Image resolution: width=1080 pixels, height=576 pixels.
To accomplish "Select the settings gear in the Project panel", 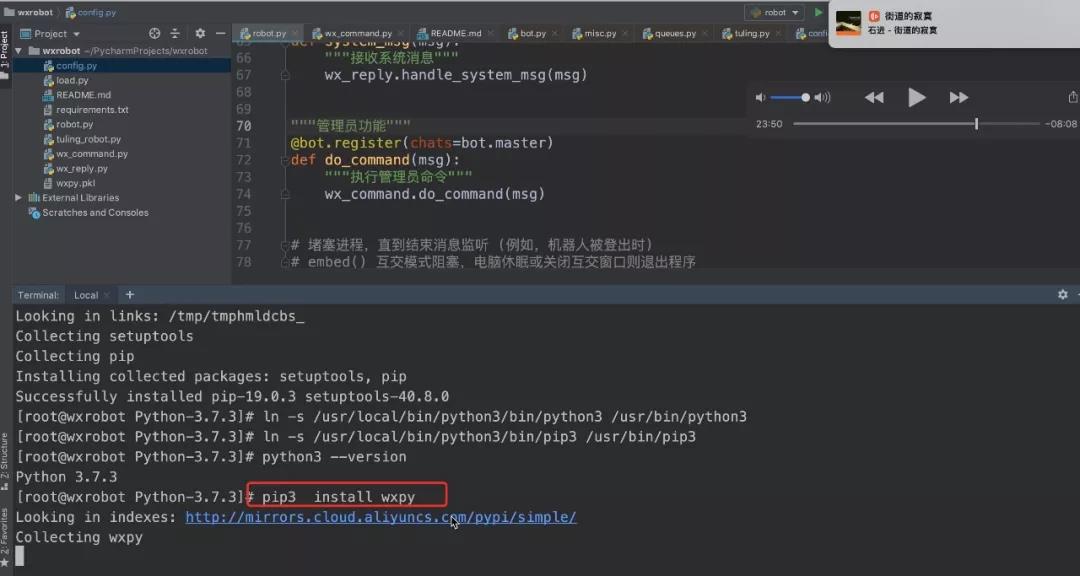I will coord(199,33).
